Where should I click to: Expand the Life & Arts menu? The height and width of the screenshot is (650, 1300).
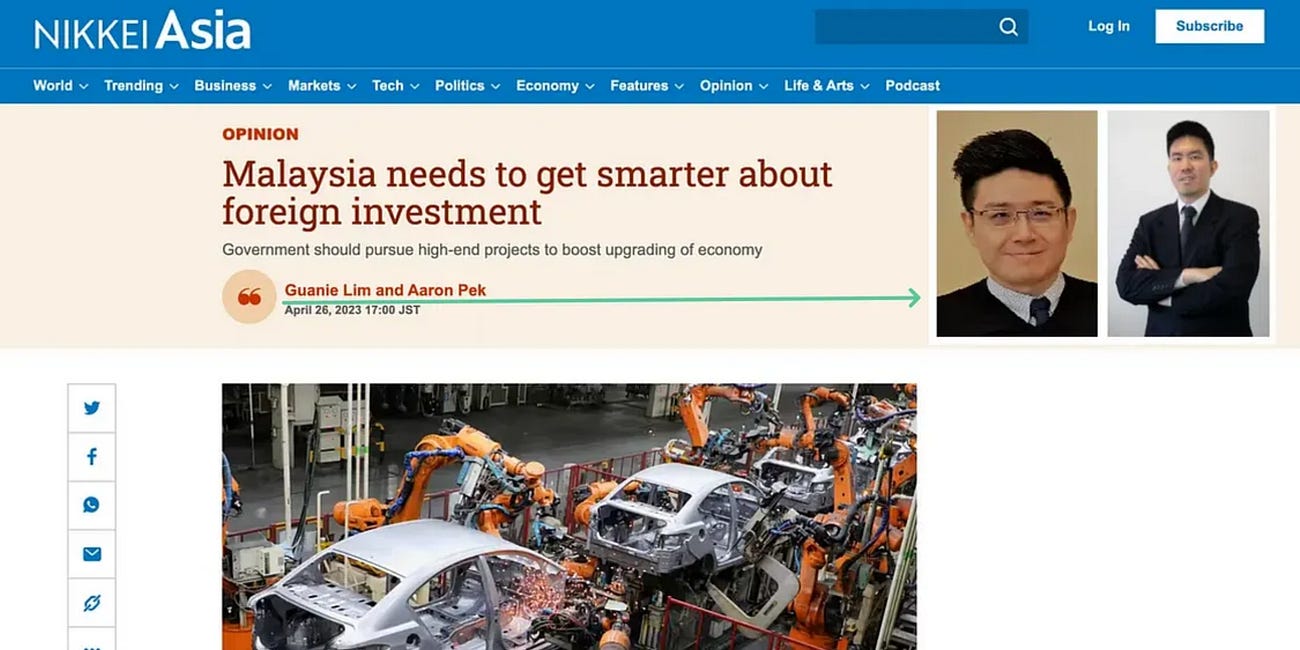827,86
